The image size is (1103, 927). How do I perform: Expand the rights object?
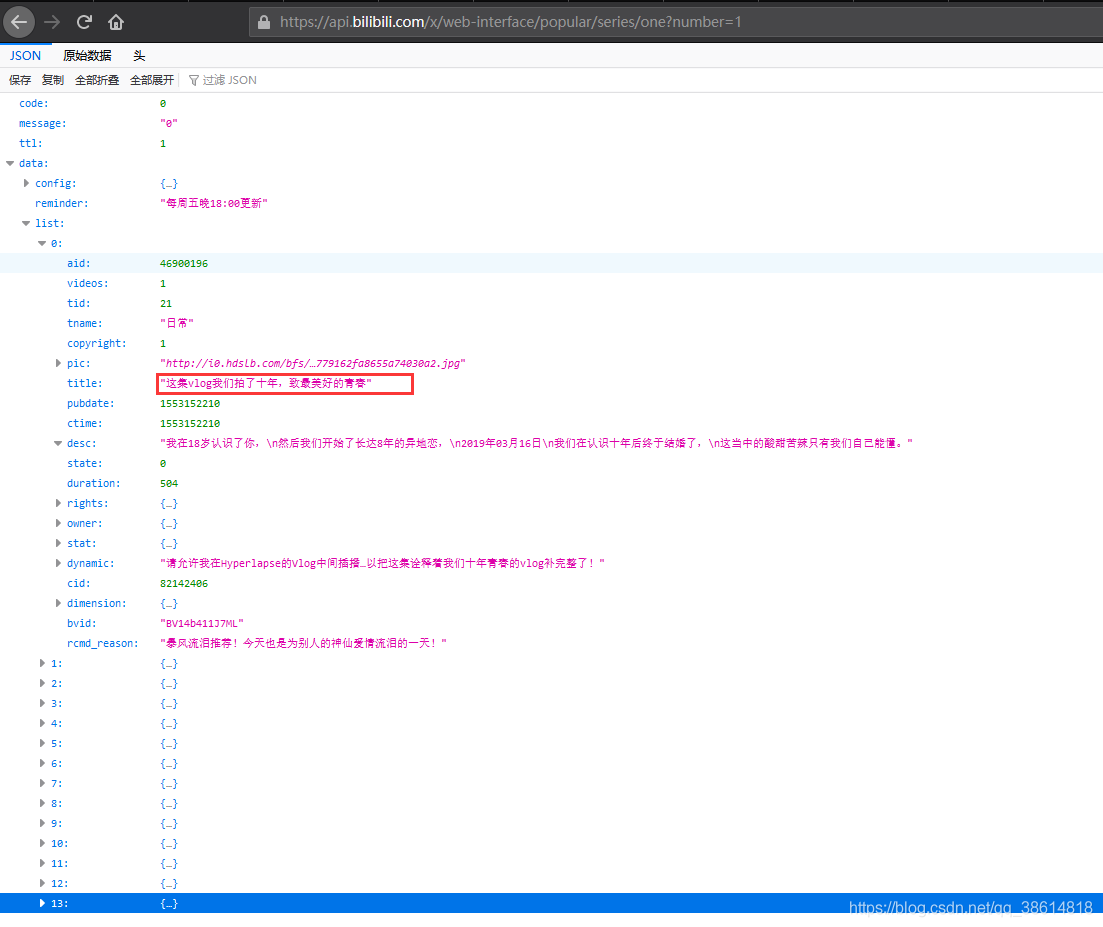coord(58,503)
